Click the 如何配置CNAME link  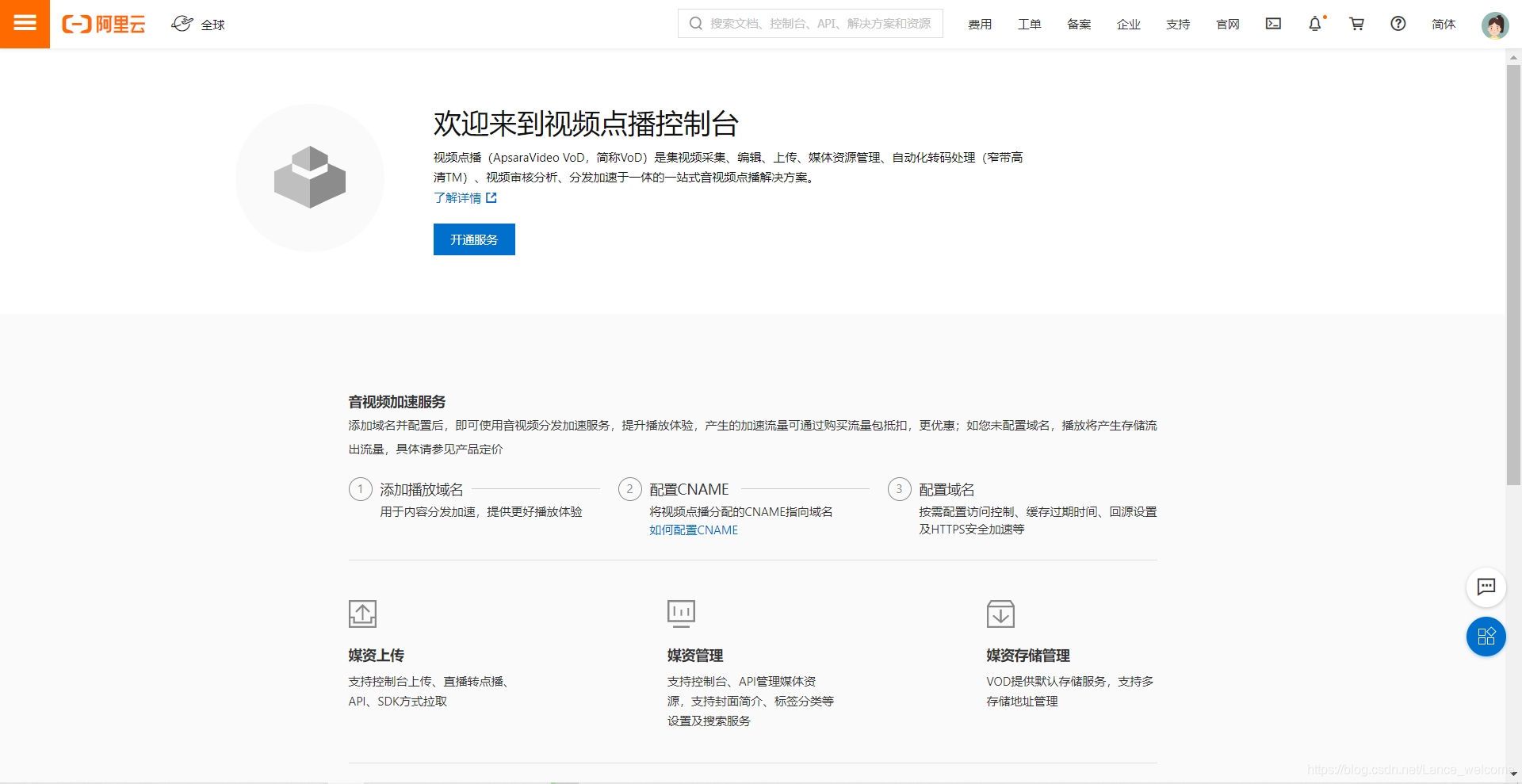[694, 530]
